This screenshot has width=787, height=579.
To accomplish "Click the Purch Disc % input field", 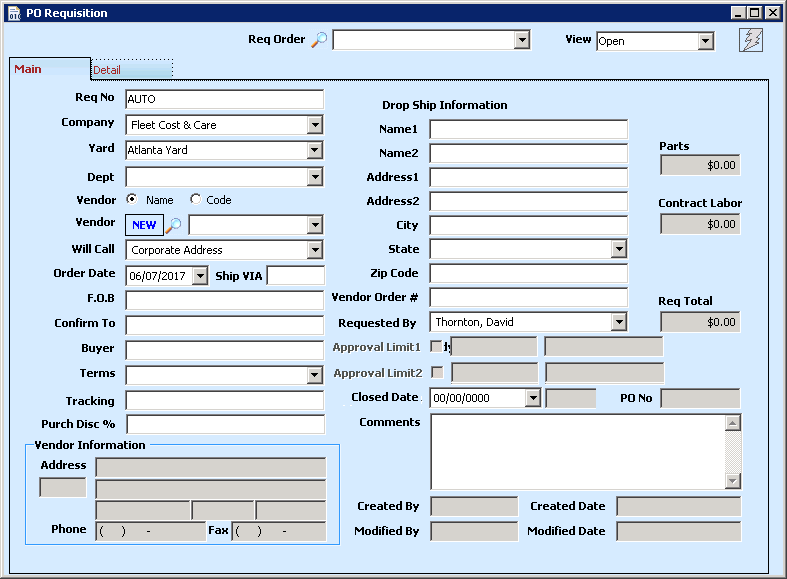I will pos(225,424).
